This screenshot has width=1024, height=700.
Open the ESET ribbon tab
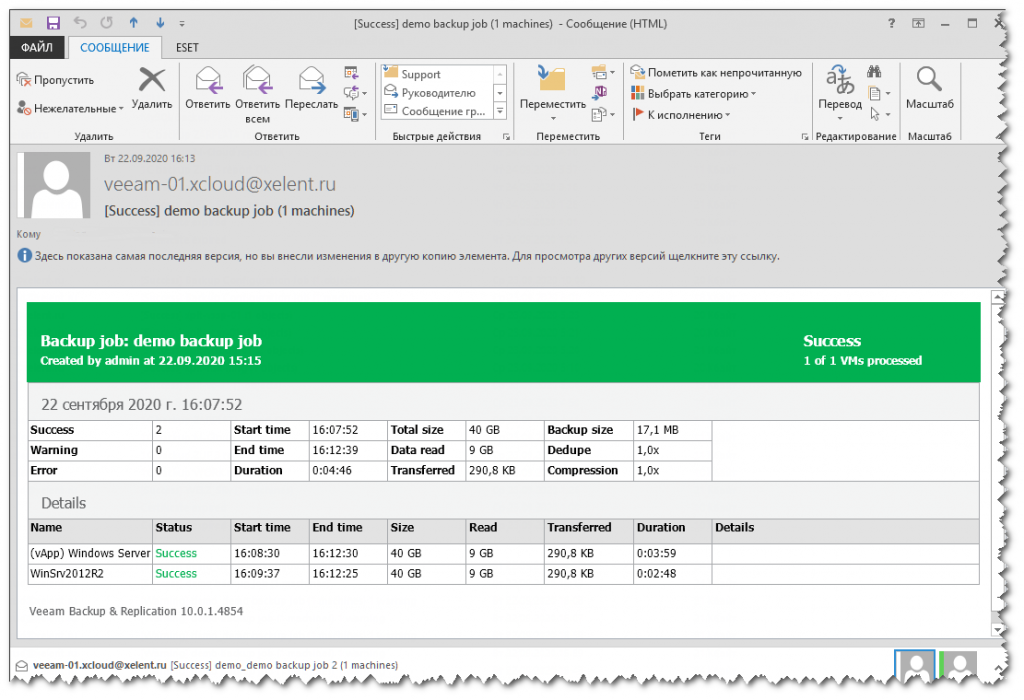[x=187, y=48]
